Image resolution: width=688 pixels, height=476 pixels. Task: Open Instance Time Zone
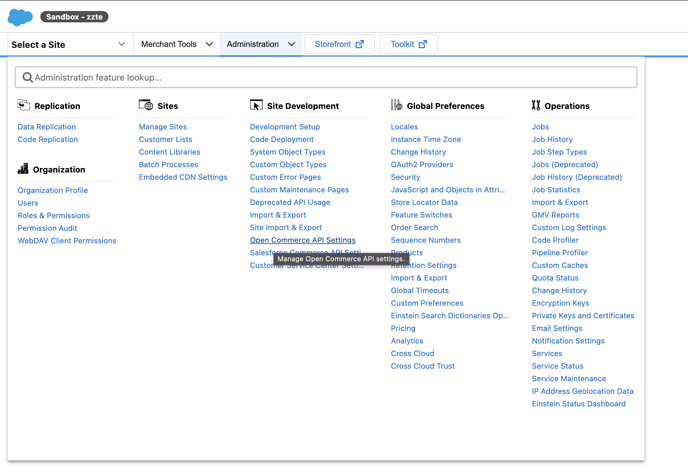[426, 140]
